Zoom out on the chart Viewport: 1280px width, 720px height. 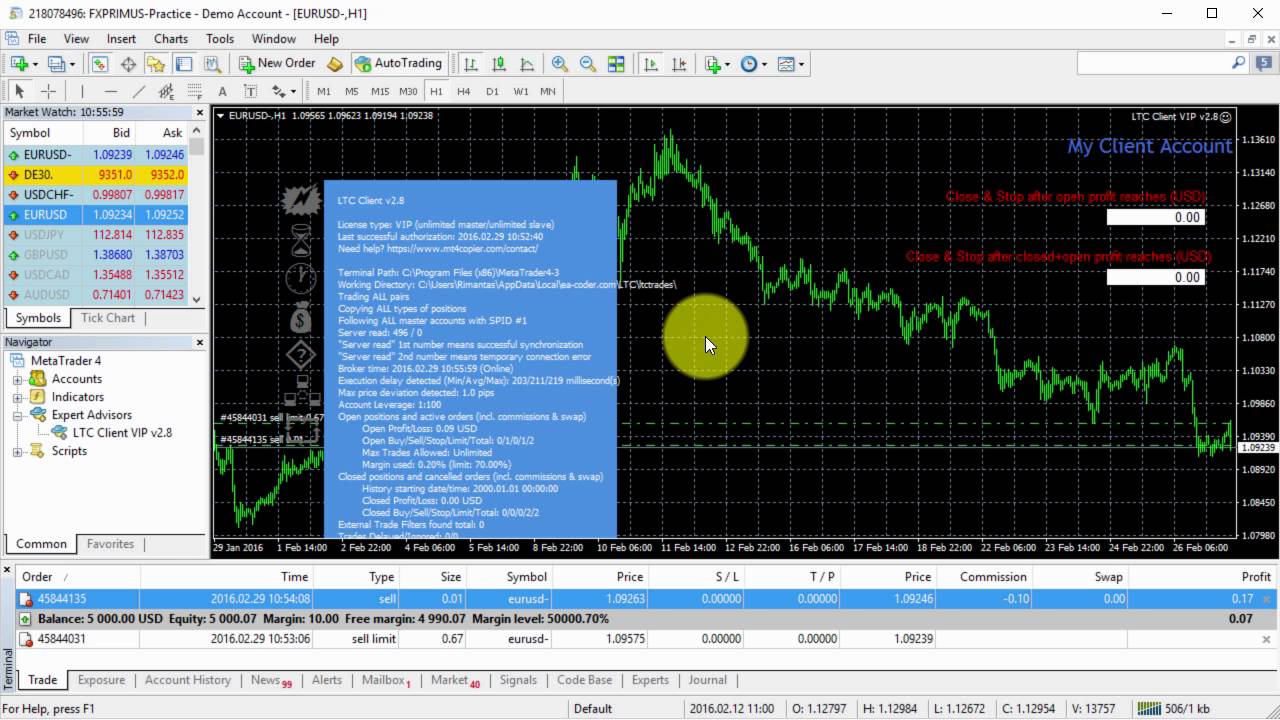[588, 63]
